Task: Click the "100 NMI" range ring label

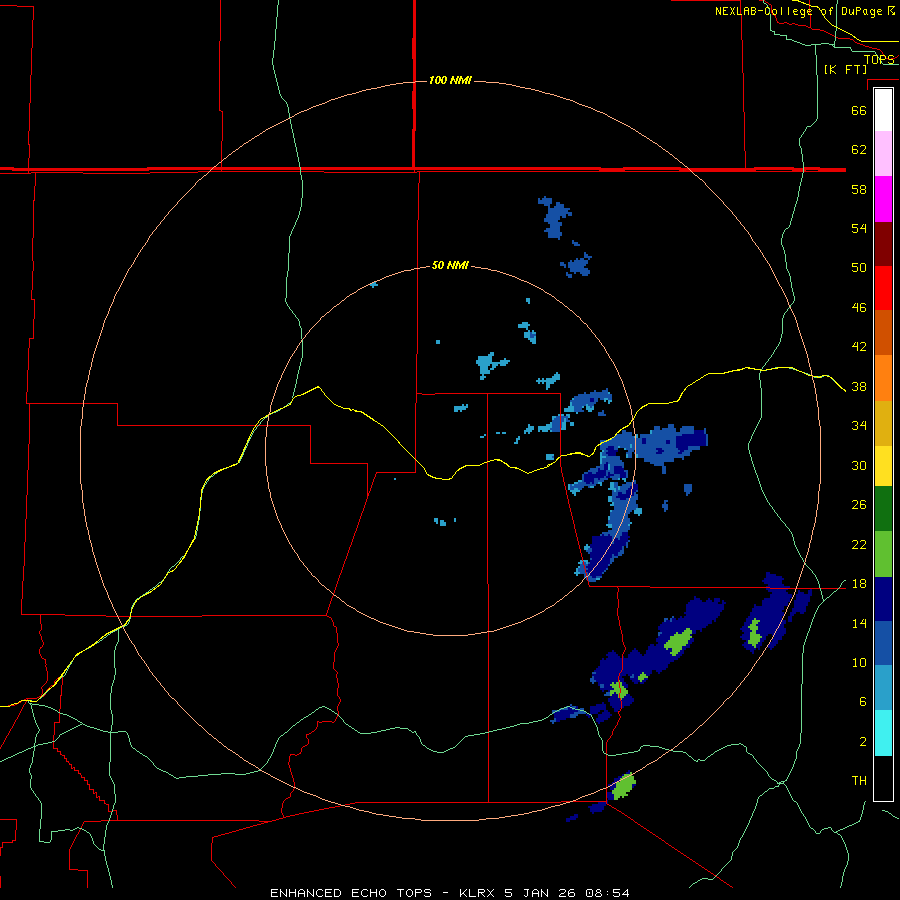Action: click(x=450, y=80)
